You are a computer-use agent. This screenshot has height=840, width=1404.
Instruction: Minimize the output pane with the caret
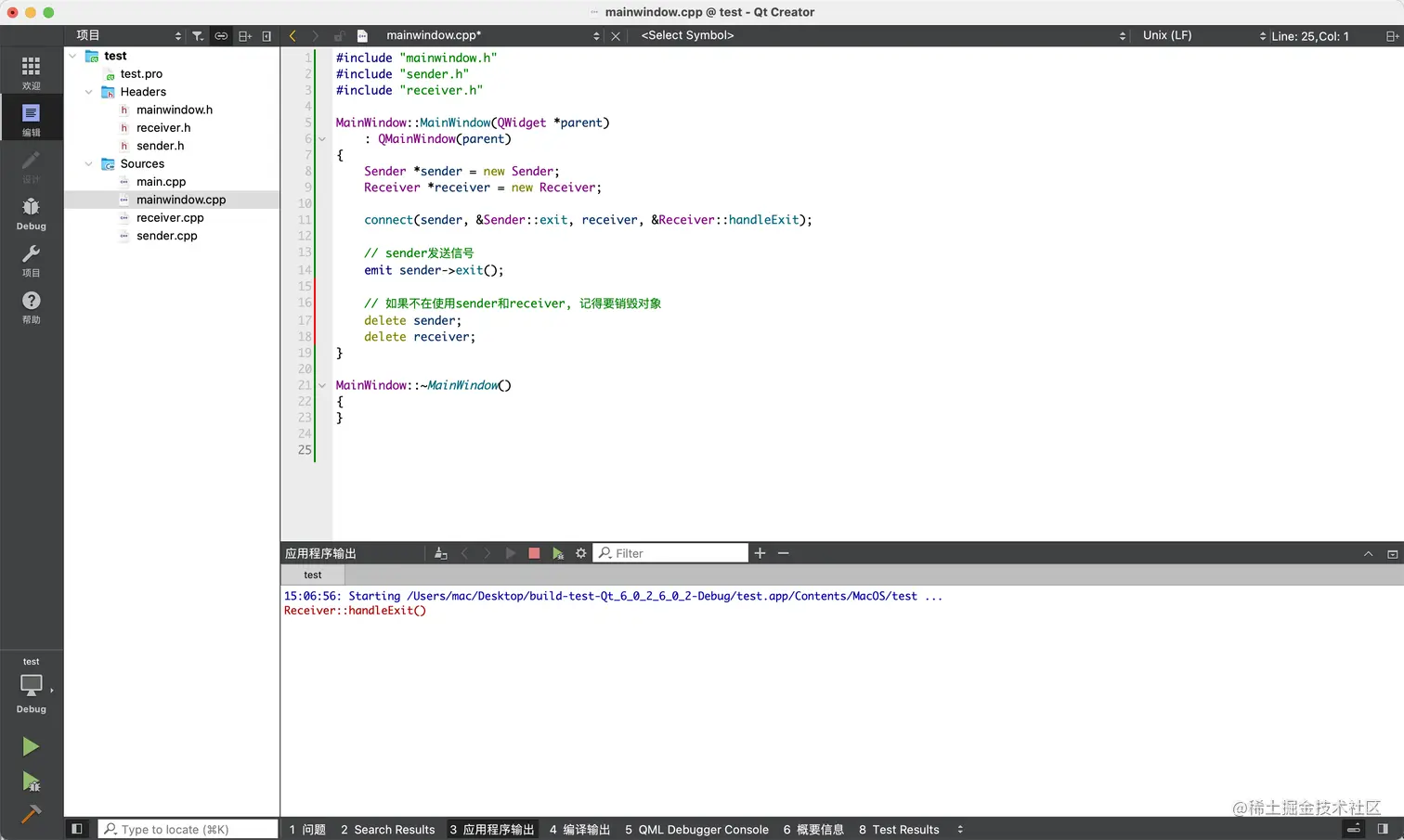click(x=1368, y=554)
